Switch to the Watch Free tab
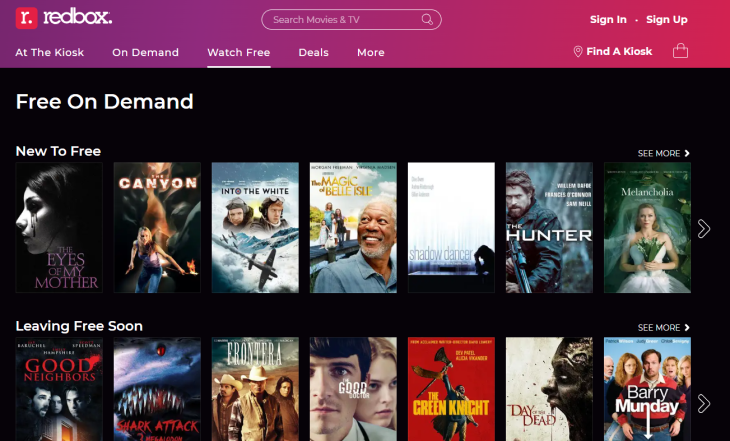The image size is (730, 441). click(239, 53)
